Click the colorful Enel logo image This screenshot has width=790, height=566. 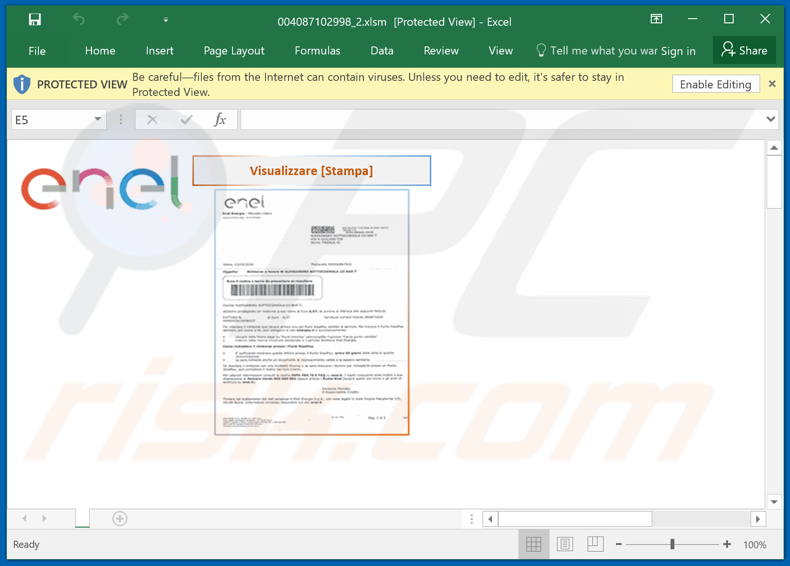[x=102, y=183]
